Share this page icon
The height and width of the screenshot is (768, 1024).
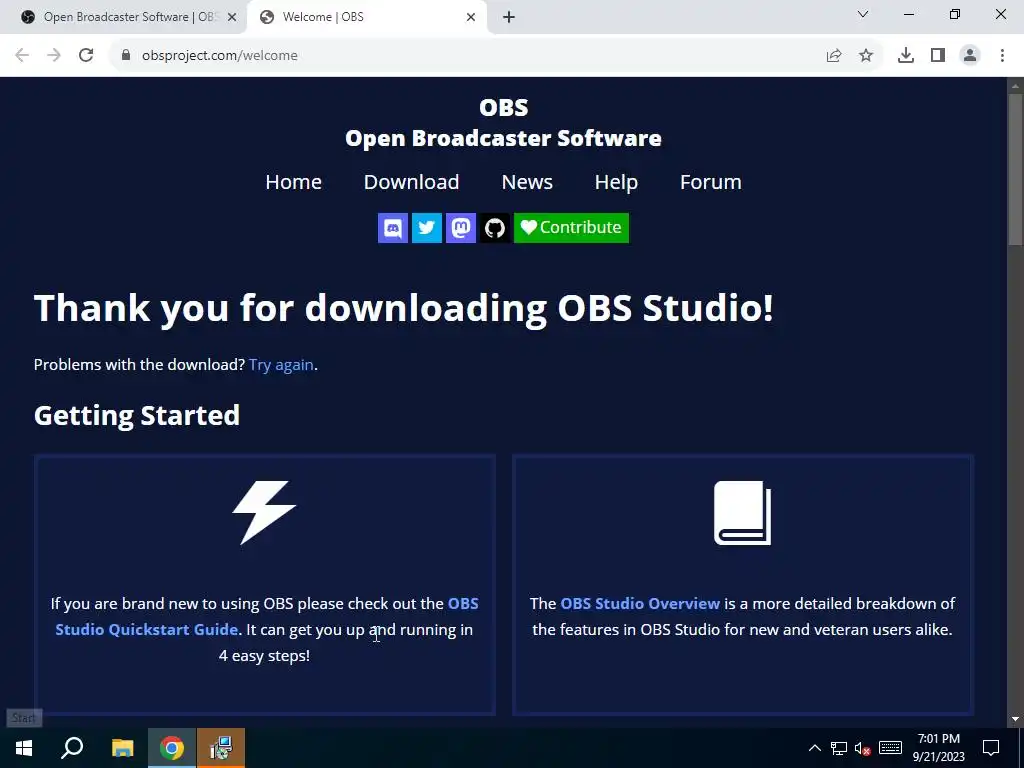point(834,56)
